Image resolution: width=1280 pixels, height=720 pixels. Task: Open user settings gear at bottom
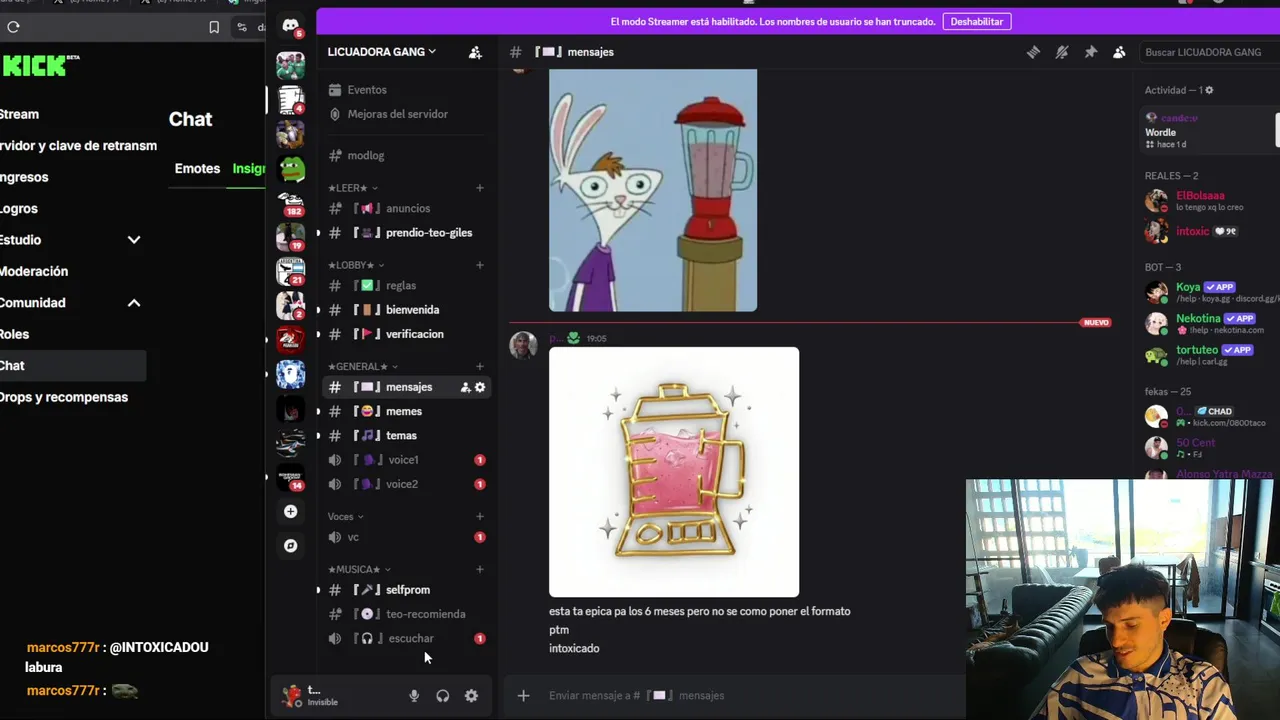(x=471, y=696)
